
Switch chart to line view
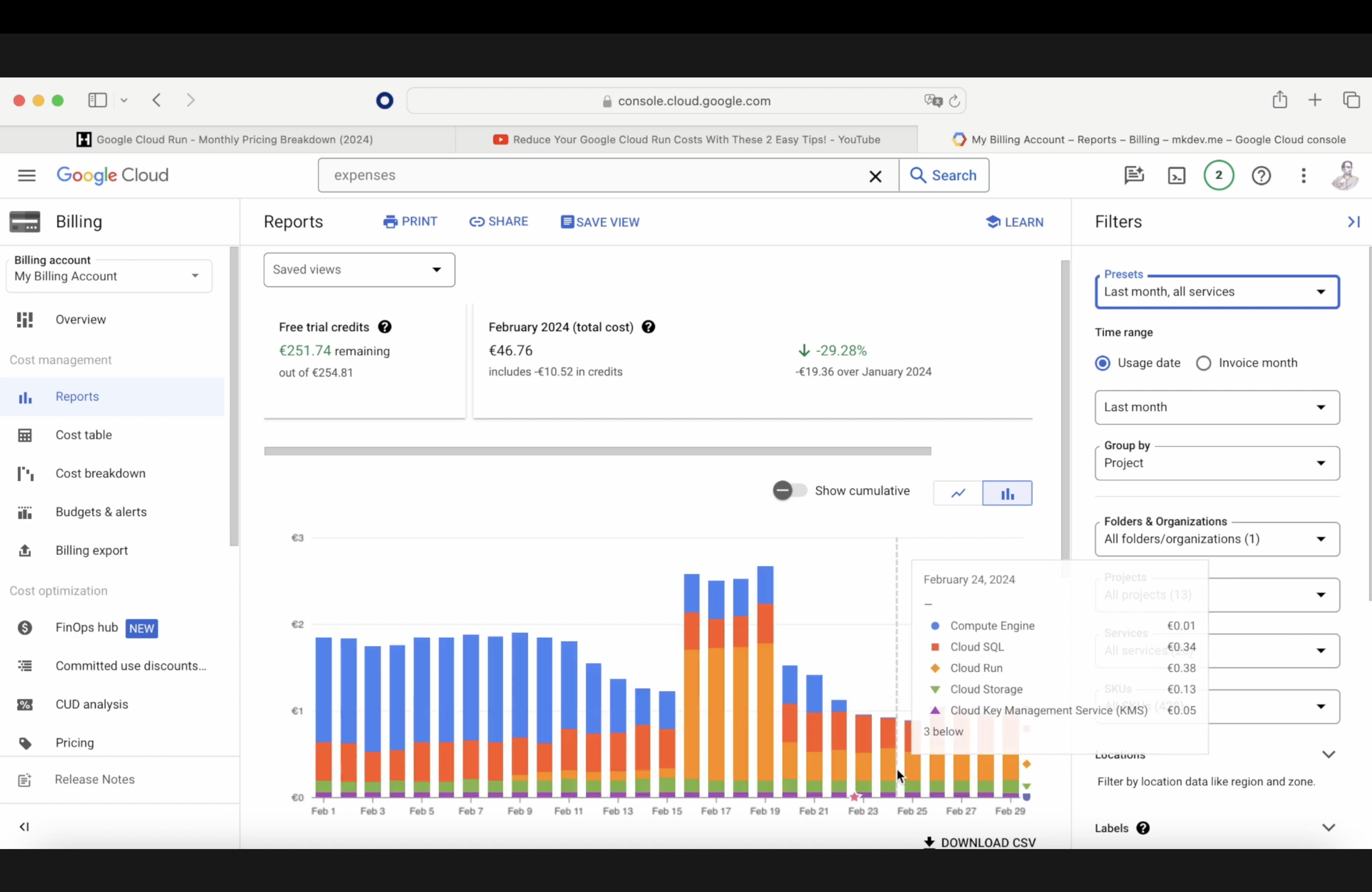(x=958, y=493)
